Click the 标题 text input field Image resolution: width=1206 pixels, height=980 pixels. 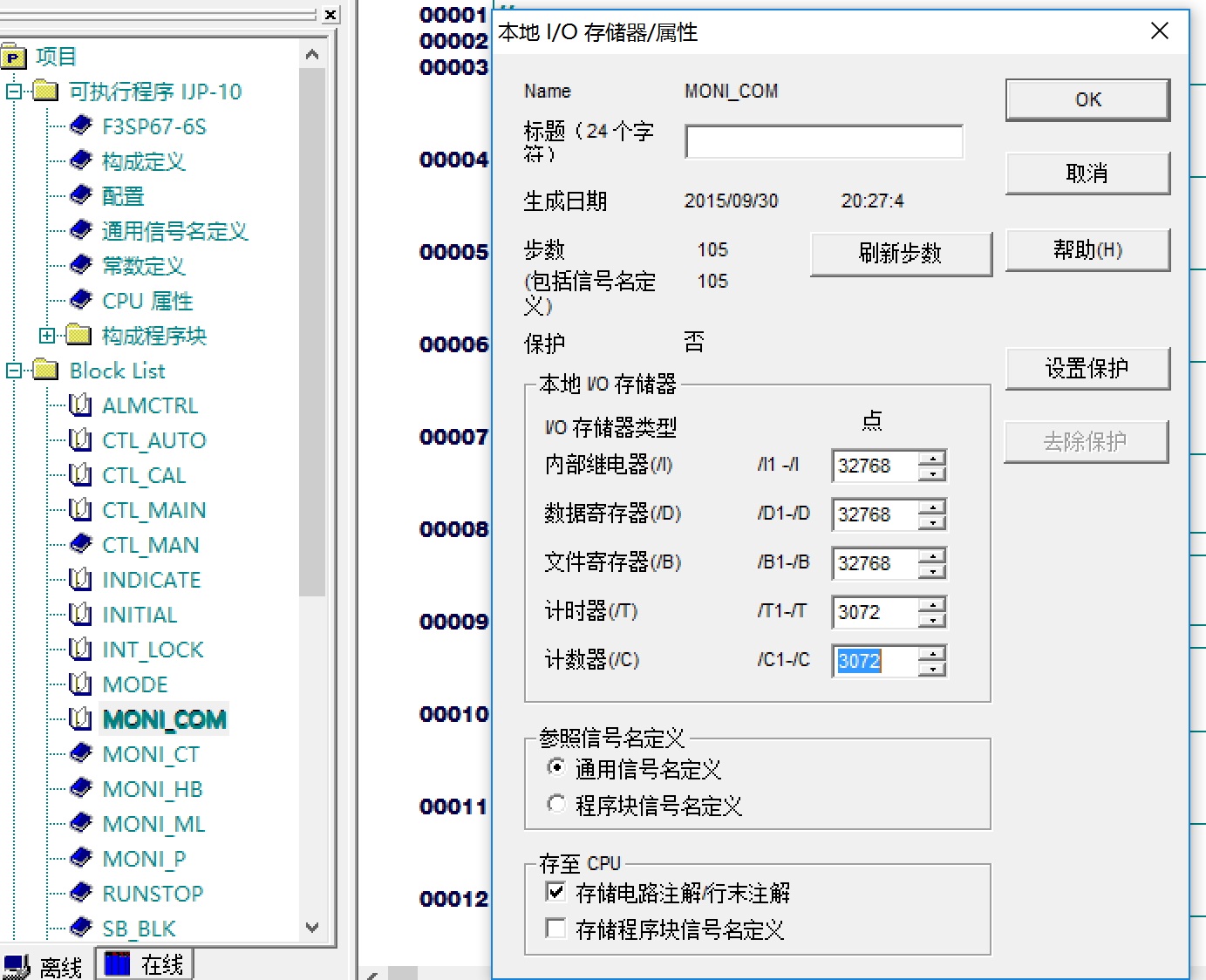824,142
